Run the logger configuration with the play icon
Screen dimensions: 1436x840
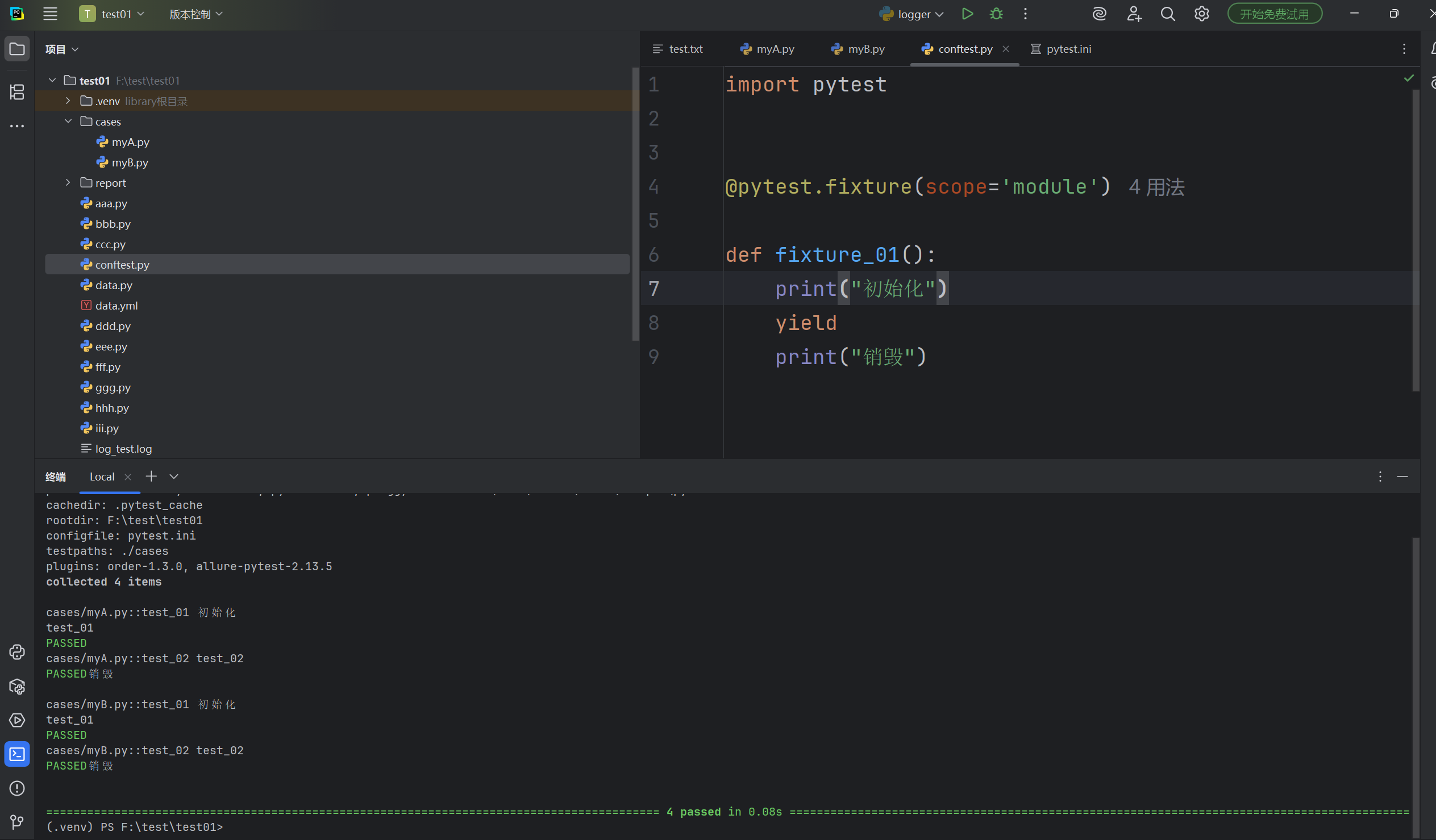(967, 14)
